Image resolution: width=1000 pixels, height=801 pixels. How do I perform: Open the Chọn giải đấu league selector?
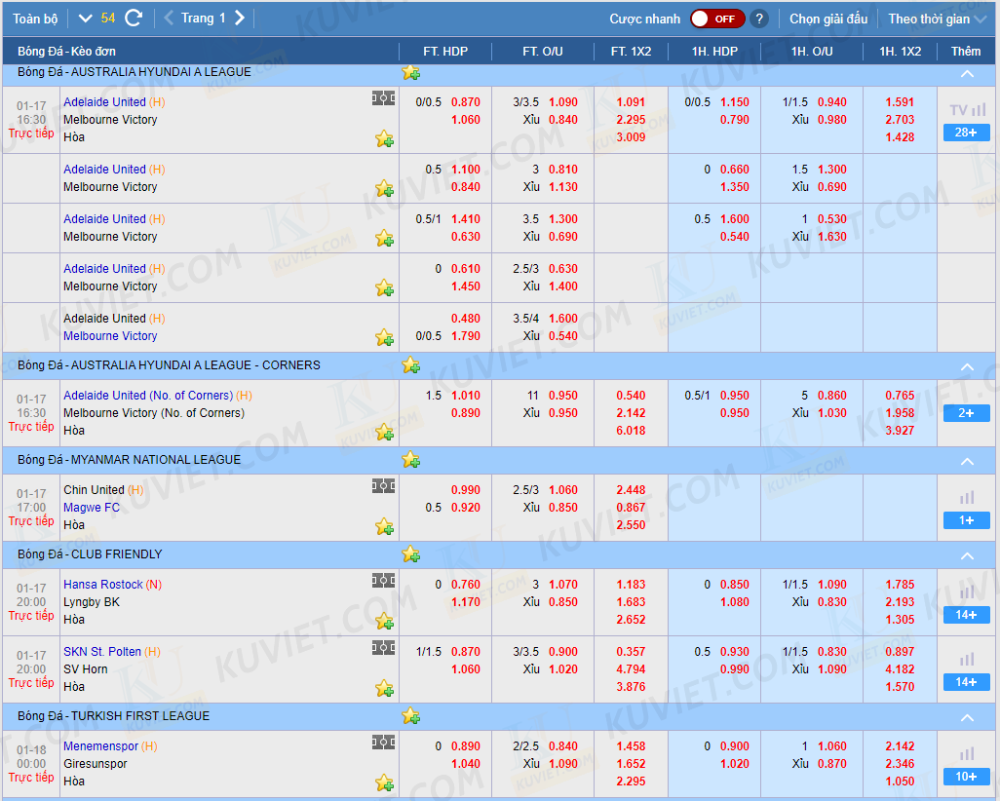click(x=828, y=19)
